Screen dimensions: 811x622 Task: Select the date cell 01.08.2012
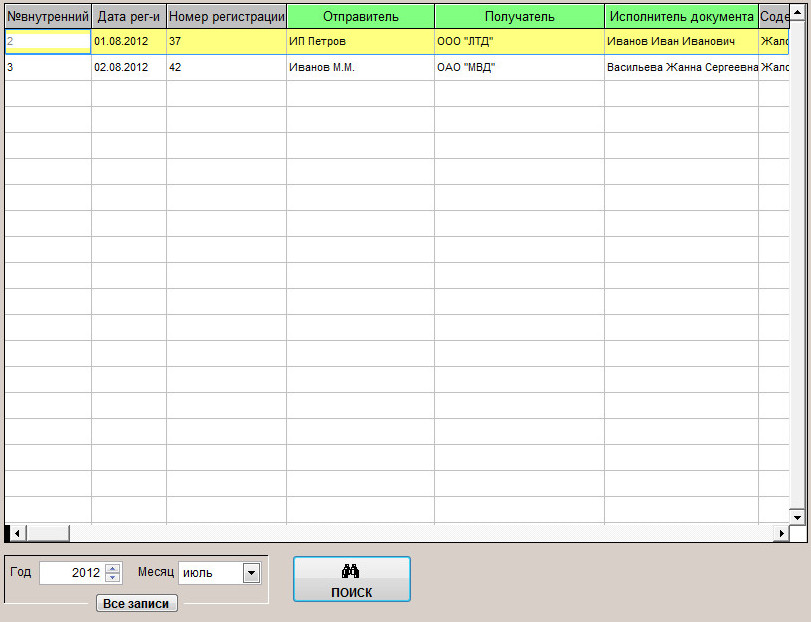click(129, 41)
